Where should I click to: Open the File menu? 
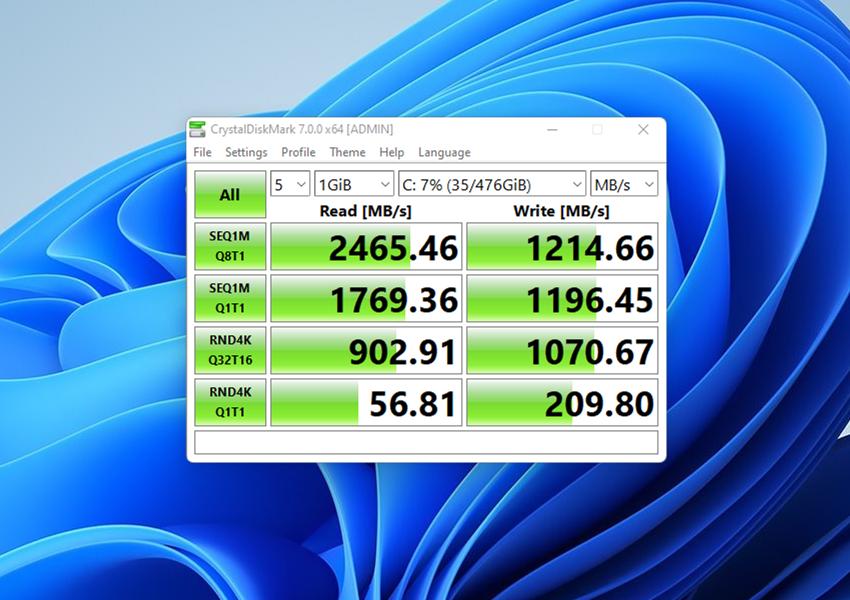pos(202,152)
